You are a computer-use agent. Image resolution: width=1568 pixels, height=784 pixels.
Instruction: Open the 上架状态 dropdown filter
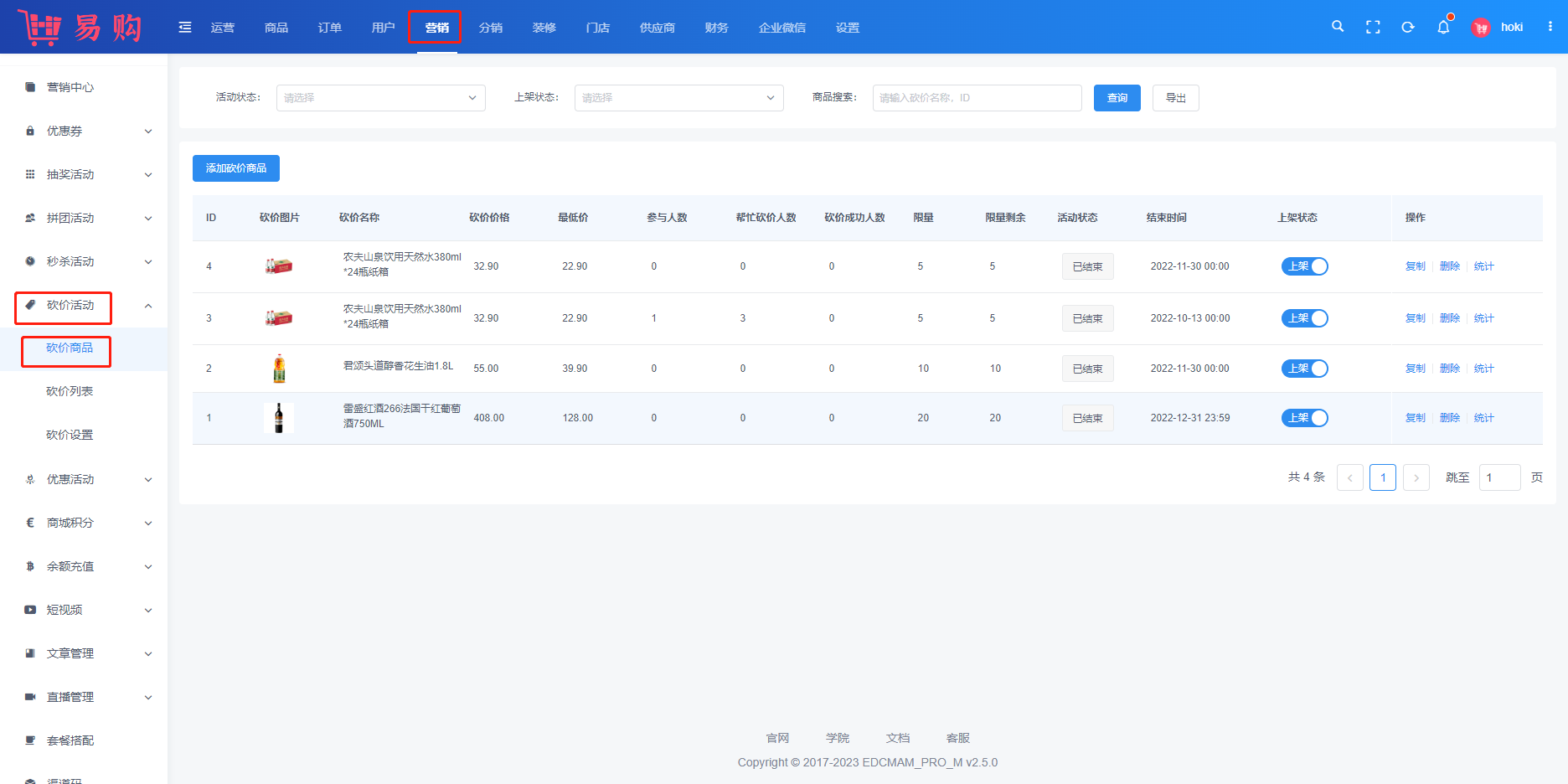pos(678,98)
